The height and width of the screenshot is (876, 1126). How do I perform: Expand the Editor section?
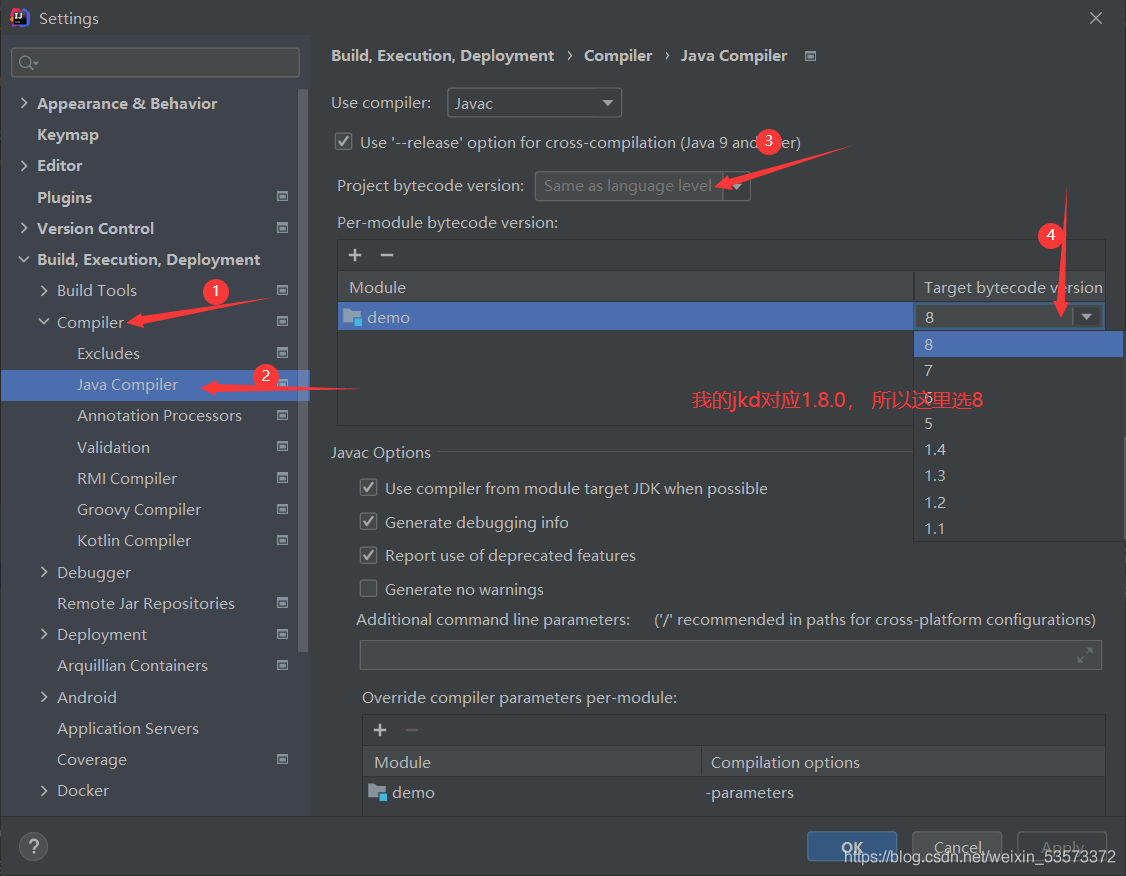tap(24, 166)
